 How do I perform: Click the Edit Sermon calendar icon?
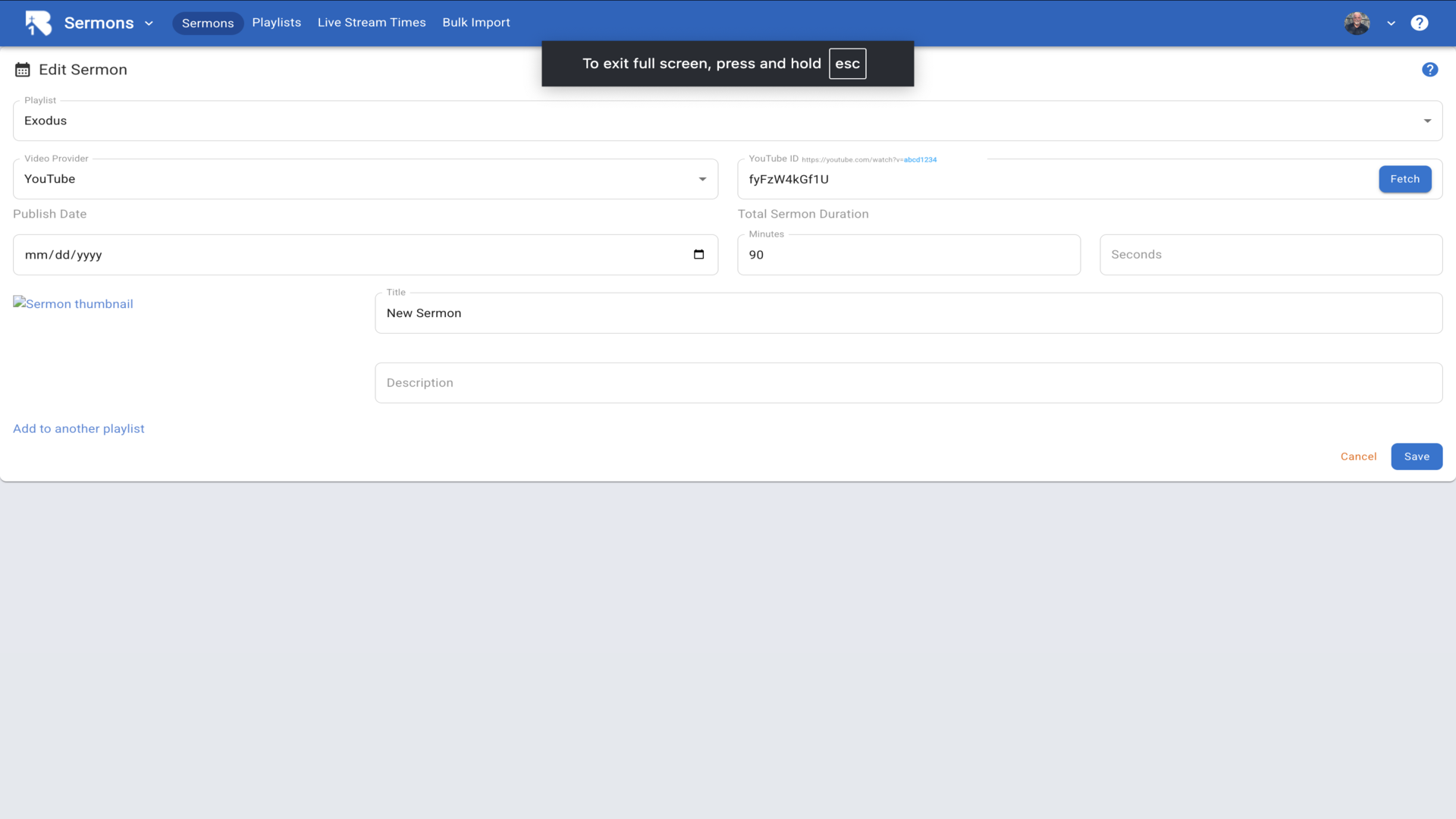point(23,70)
